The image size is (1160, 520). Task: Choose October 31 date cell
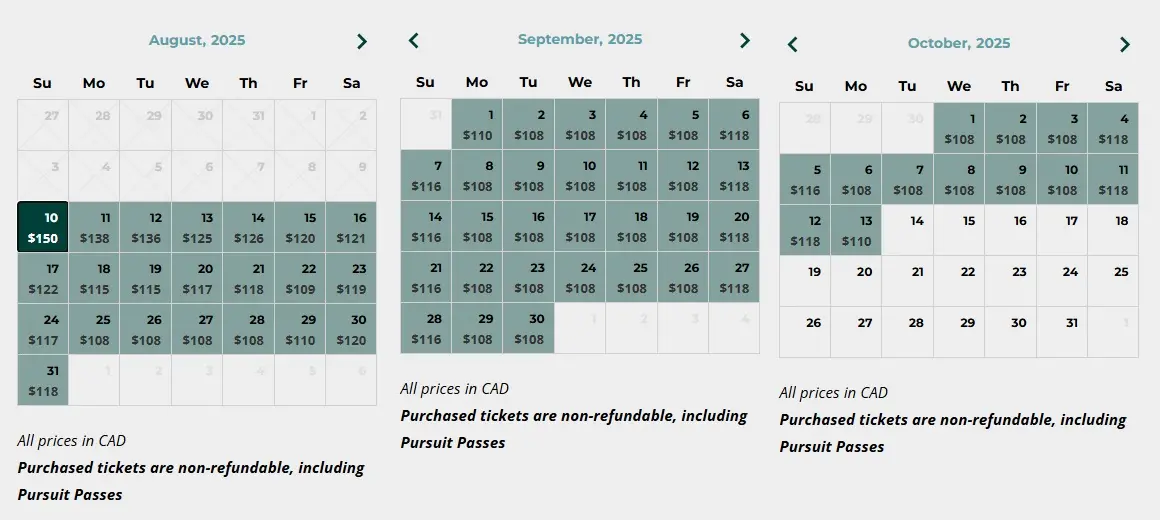click(x=1062, y=332)
